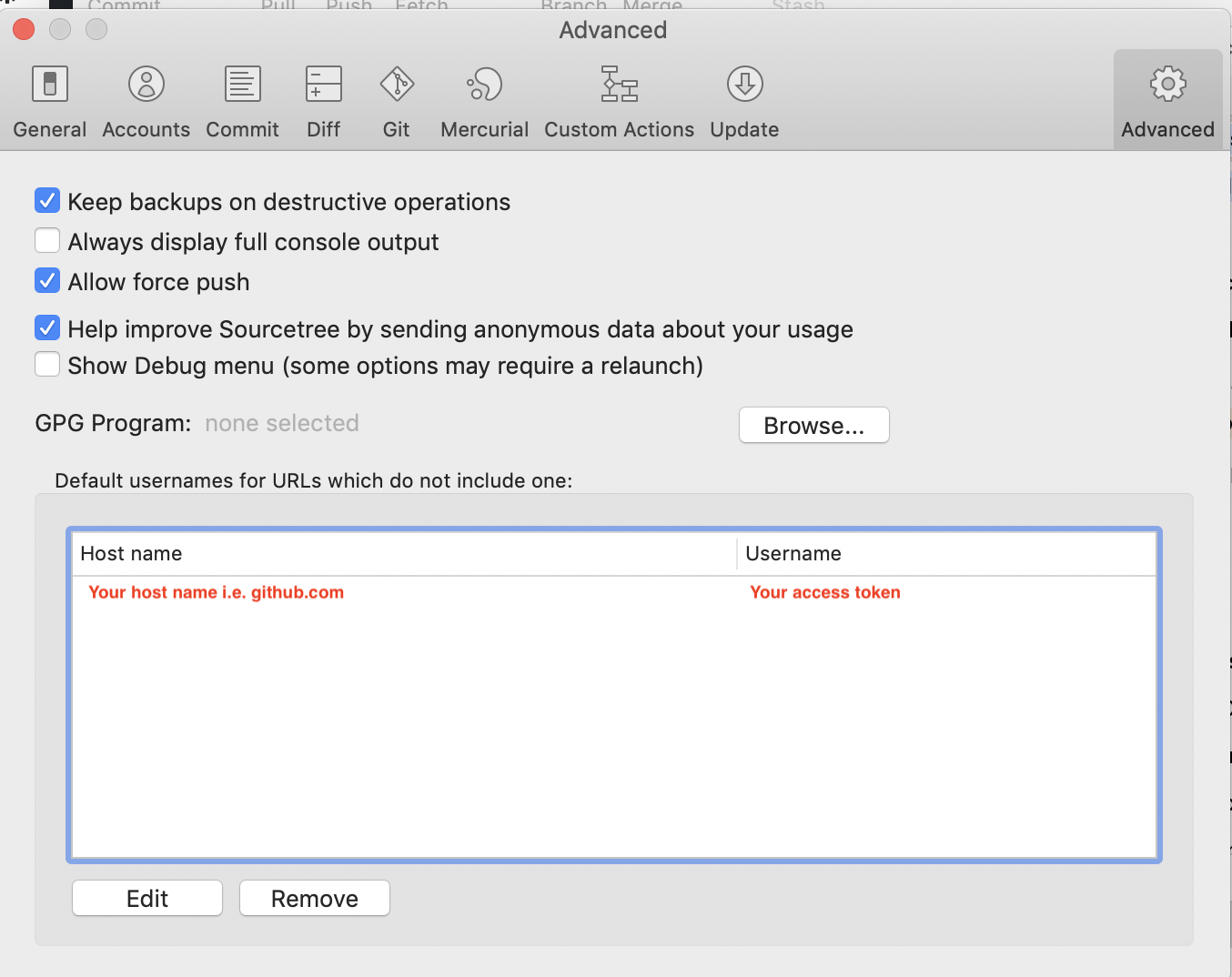
Task: Select the Update preferences icon
Action: click(x=743, y=100)
